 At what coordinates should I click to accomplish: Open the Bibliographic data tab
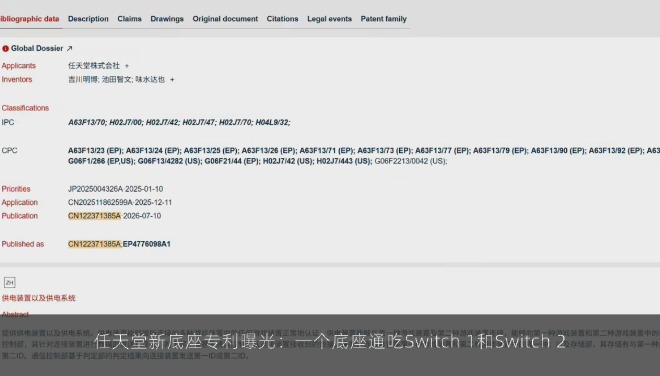pyautogui.click(x=29, y=19)
